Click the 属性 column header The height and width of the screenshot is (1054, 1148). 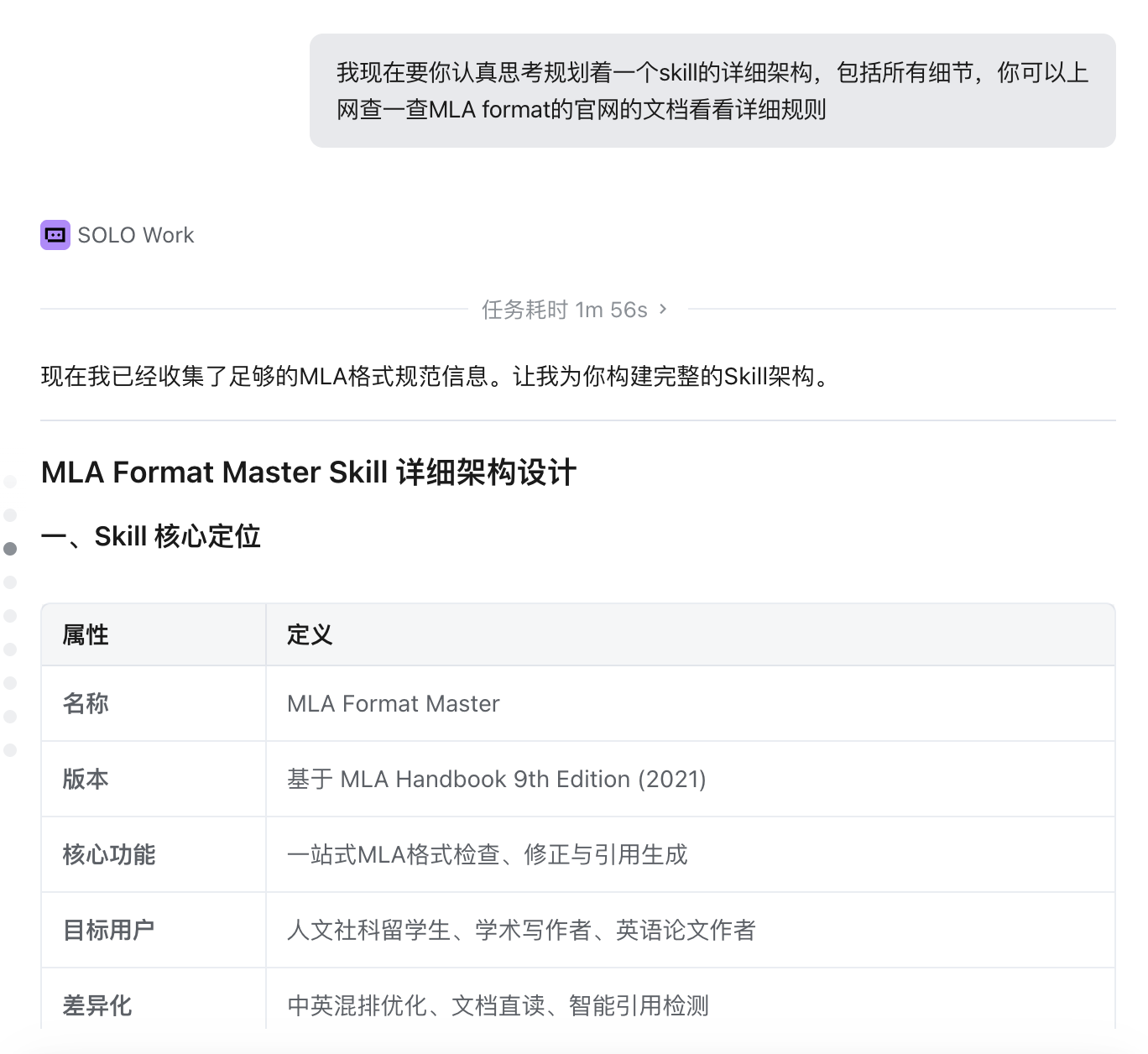(154, 635)
